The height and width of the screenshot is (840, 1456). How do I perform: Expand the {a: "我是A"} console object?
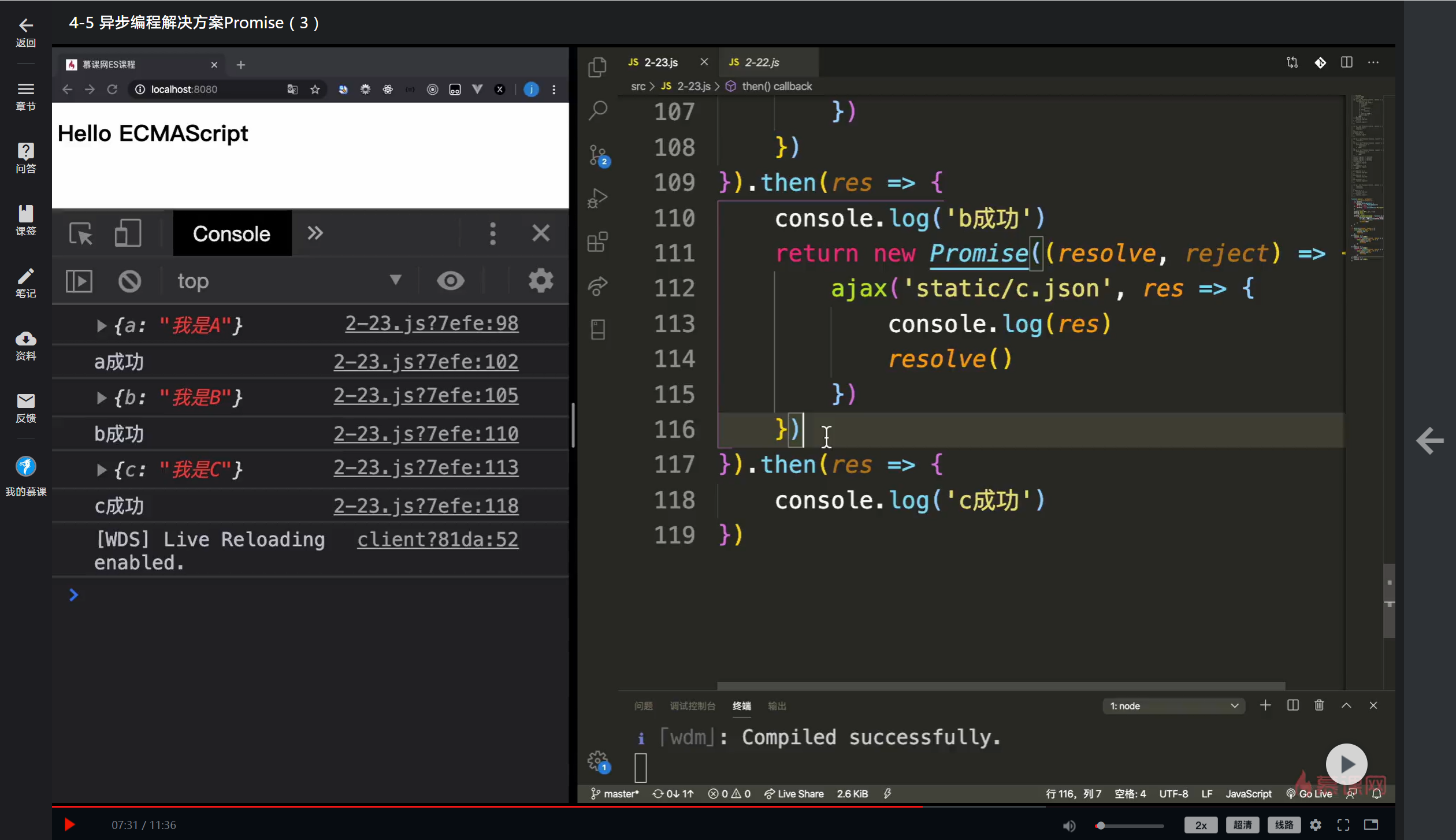point(102,326)
